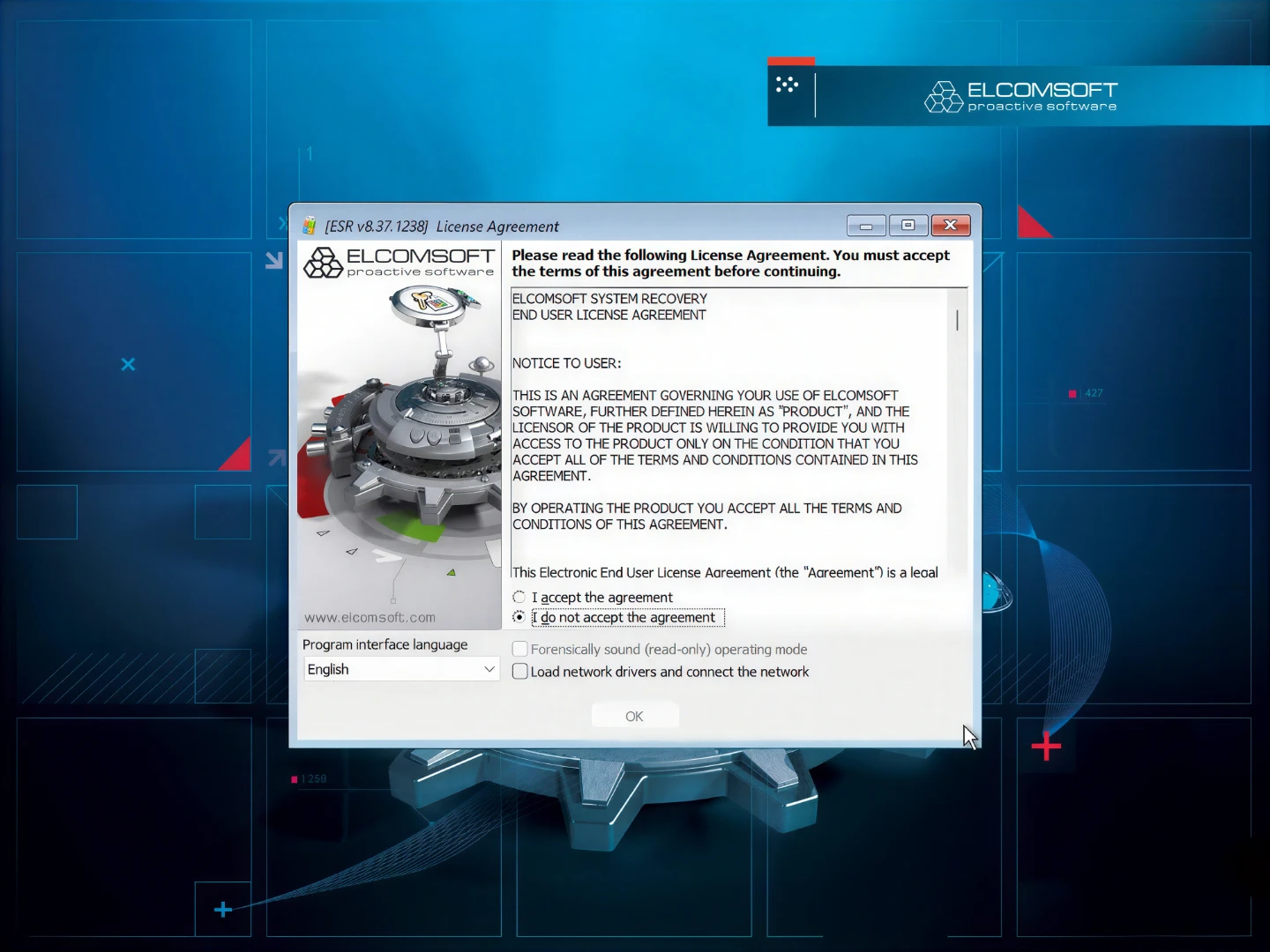Click the "Program interface language" label
1270x952 pixels.
pos(385,645)
